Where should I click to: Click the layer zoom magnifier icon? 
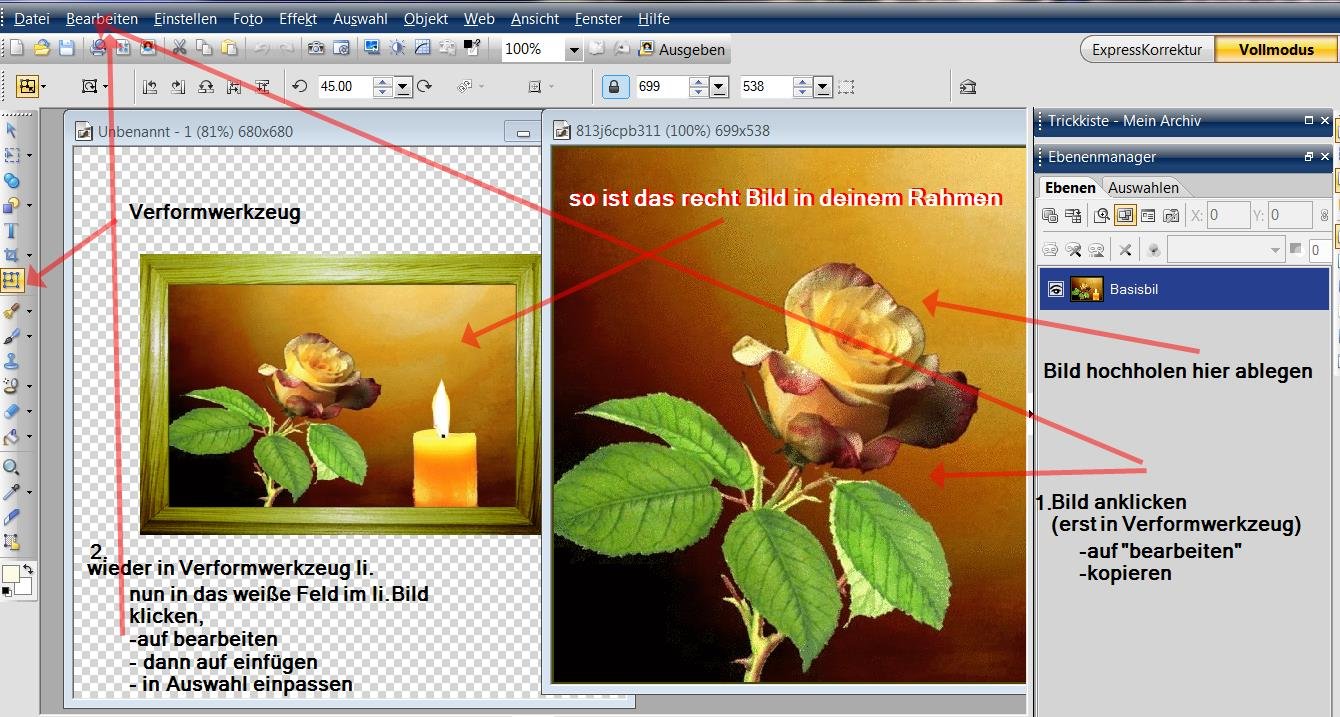point(1102,215)
